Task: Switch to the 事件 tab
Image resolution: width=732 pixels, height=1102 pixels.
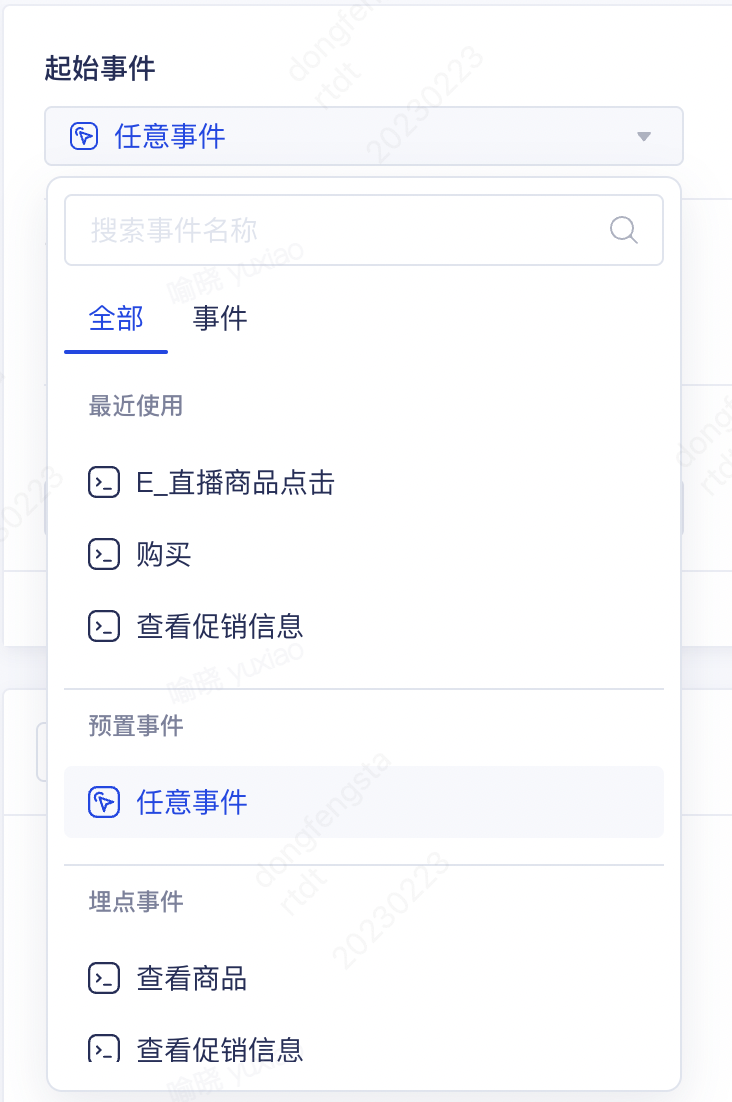Action: [219, 318]
